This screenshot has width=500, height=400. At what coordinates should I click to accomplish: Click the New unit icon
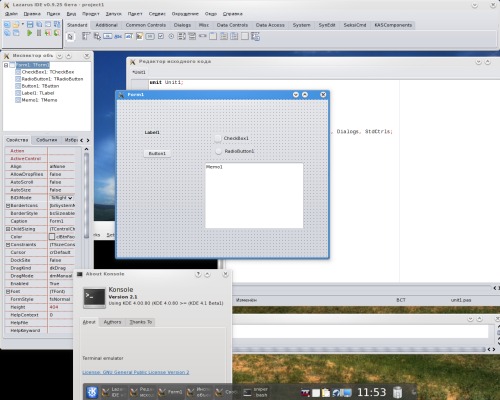(x=7, y=24)
